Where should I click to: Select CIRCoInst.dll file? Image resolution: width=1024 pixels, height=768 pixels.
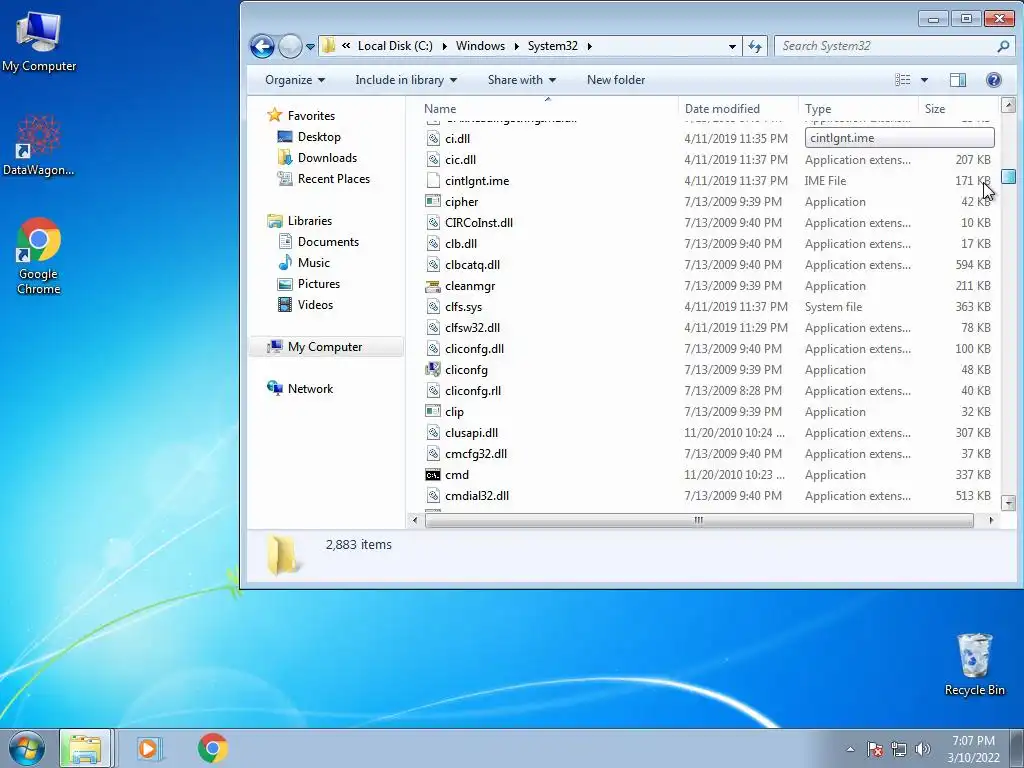pyautogui.click(x=479, y=223)
